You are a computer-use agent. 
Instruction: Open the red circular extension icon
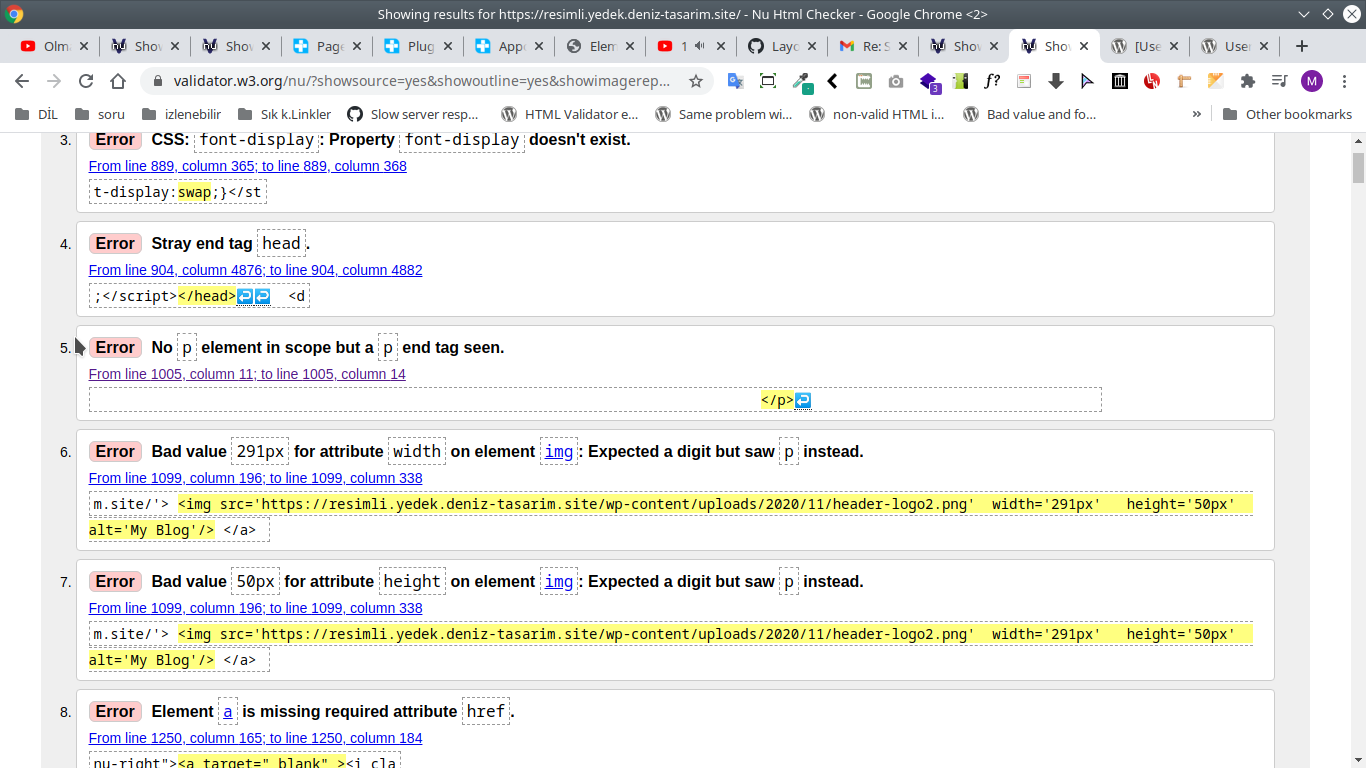1152,81
